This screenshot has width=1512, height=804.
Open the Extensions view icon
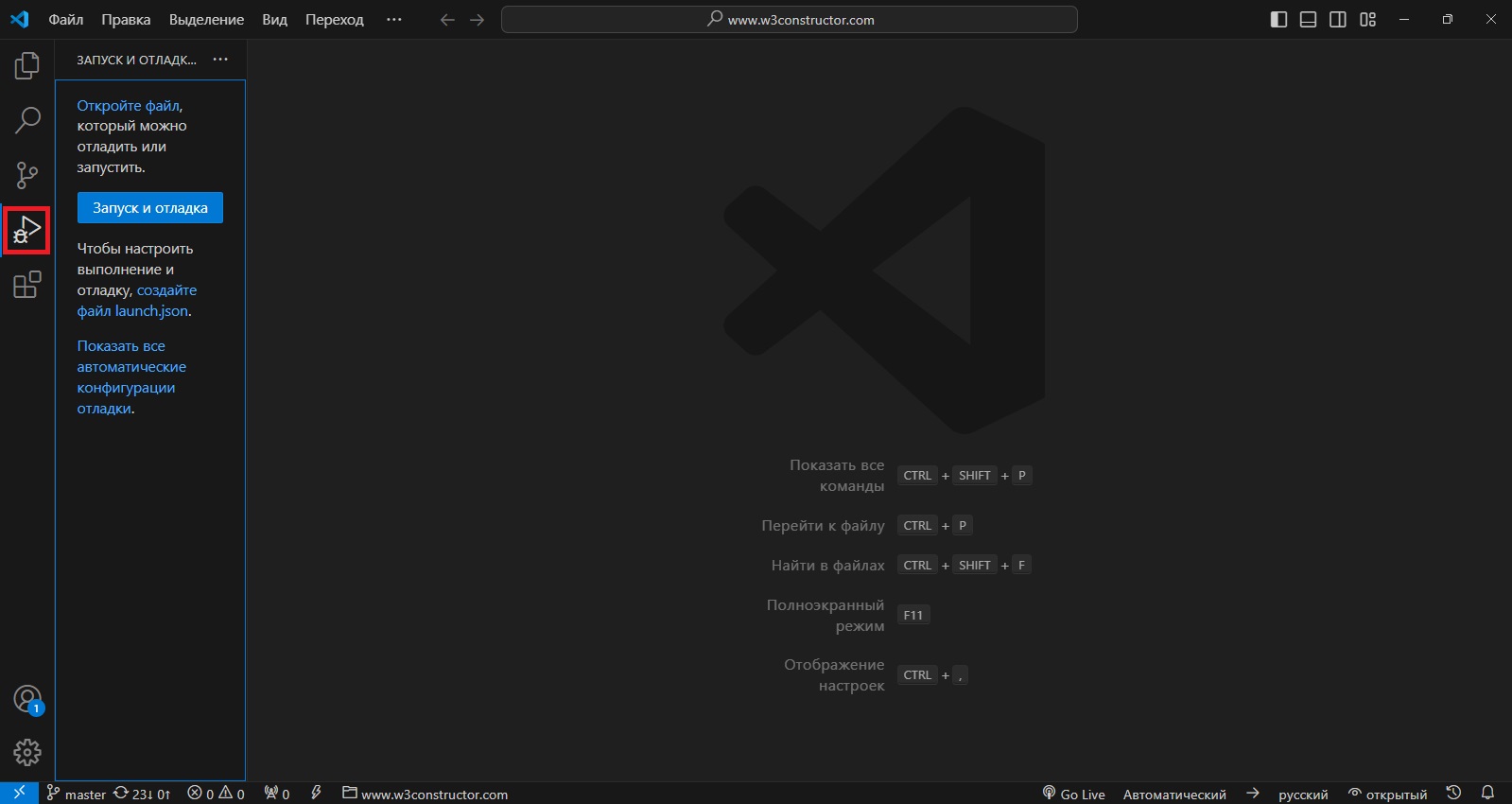click(27, 284)
